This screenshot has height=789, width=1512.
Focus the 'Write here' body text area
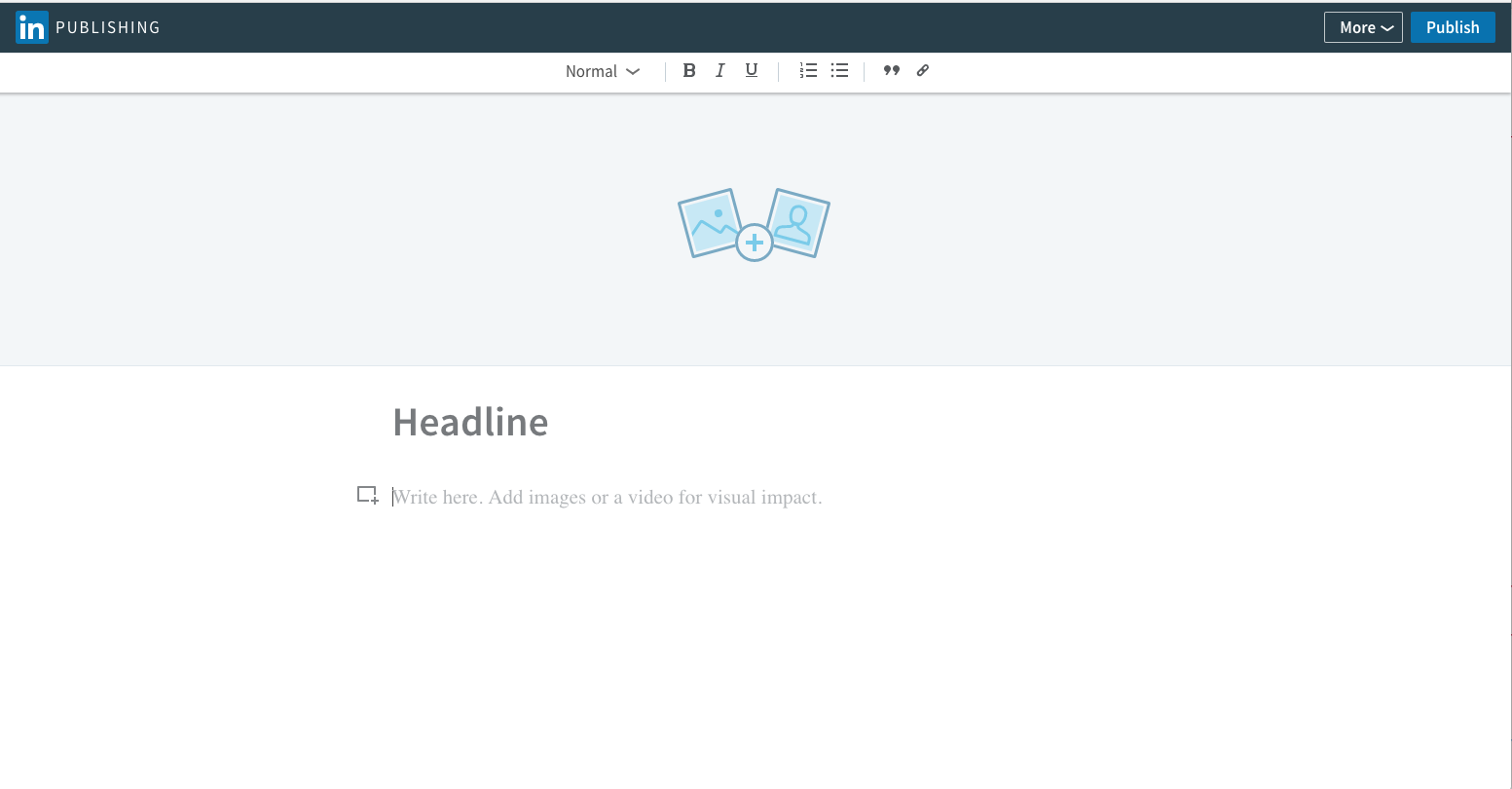(x=608, y=498)
